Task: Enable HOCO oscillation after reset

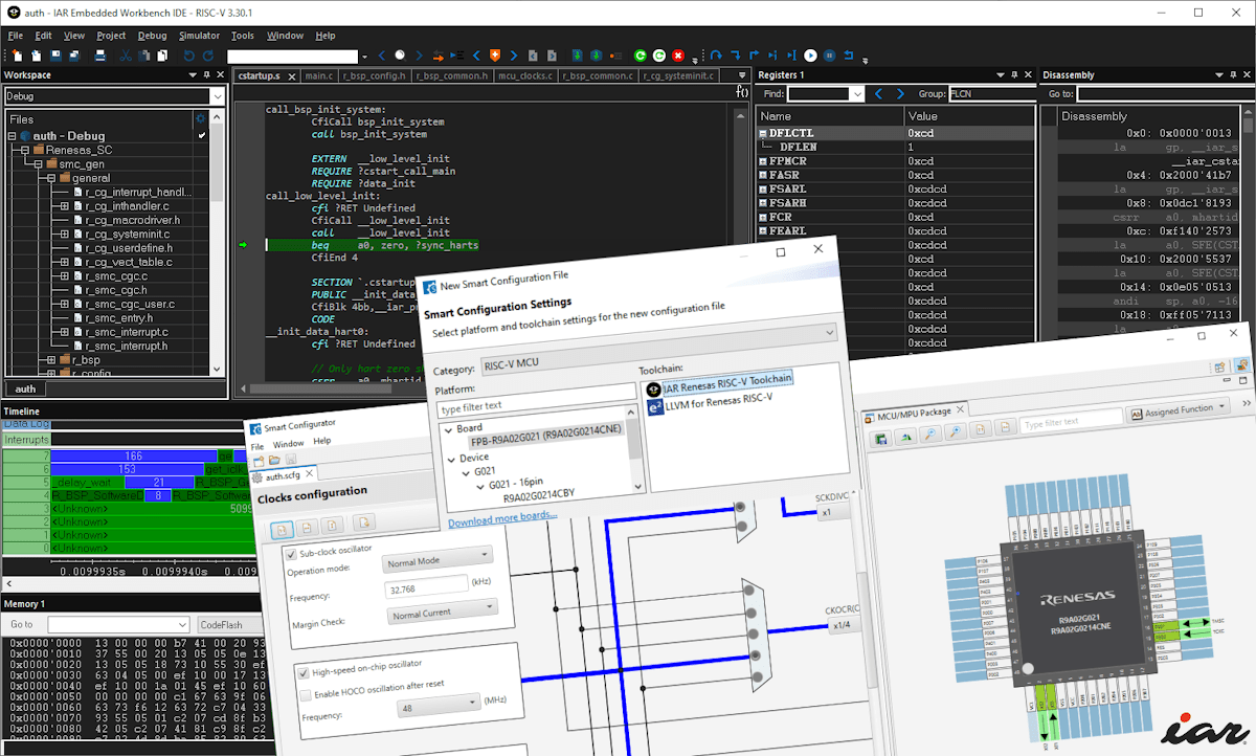Action: (x=305, y=694)
